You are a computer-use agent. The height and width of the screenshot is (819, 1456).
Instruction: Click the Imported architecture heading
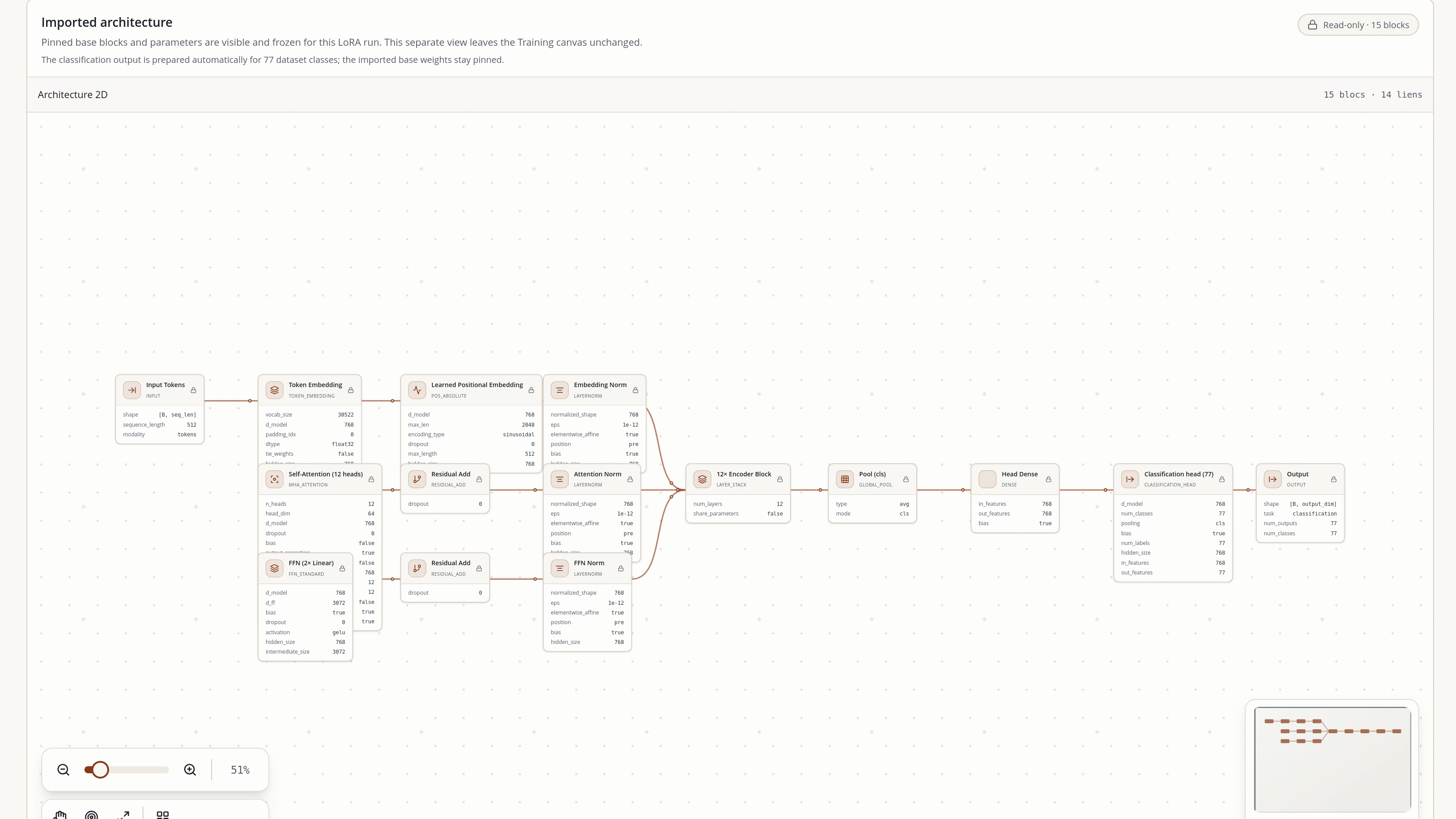tap(107, 22)
